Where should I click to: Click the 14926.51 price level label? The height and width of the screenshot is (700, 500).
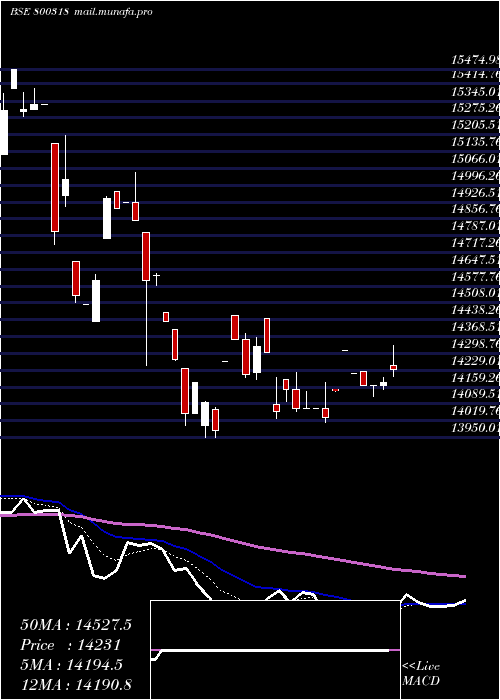click(x=475, y=193)
